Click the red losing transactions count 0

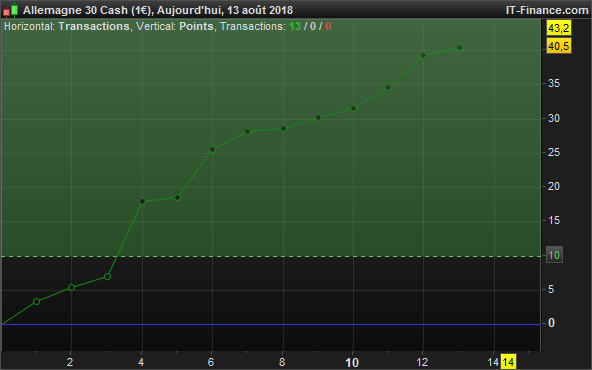[x=328, y=26]
